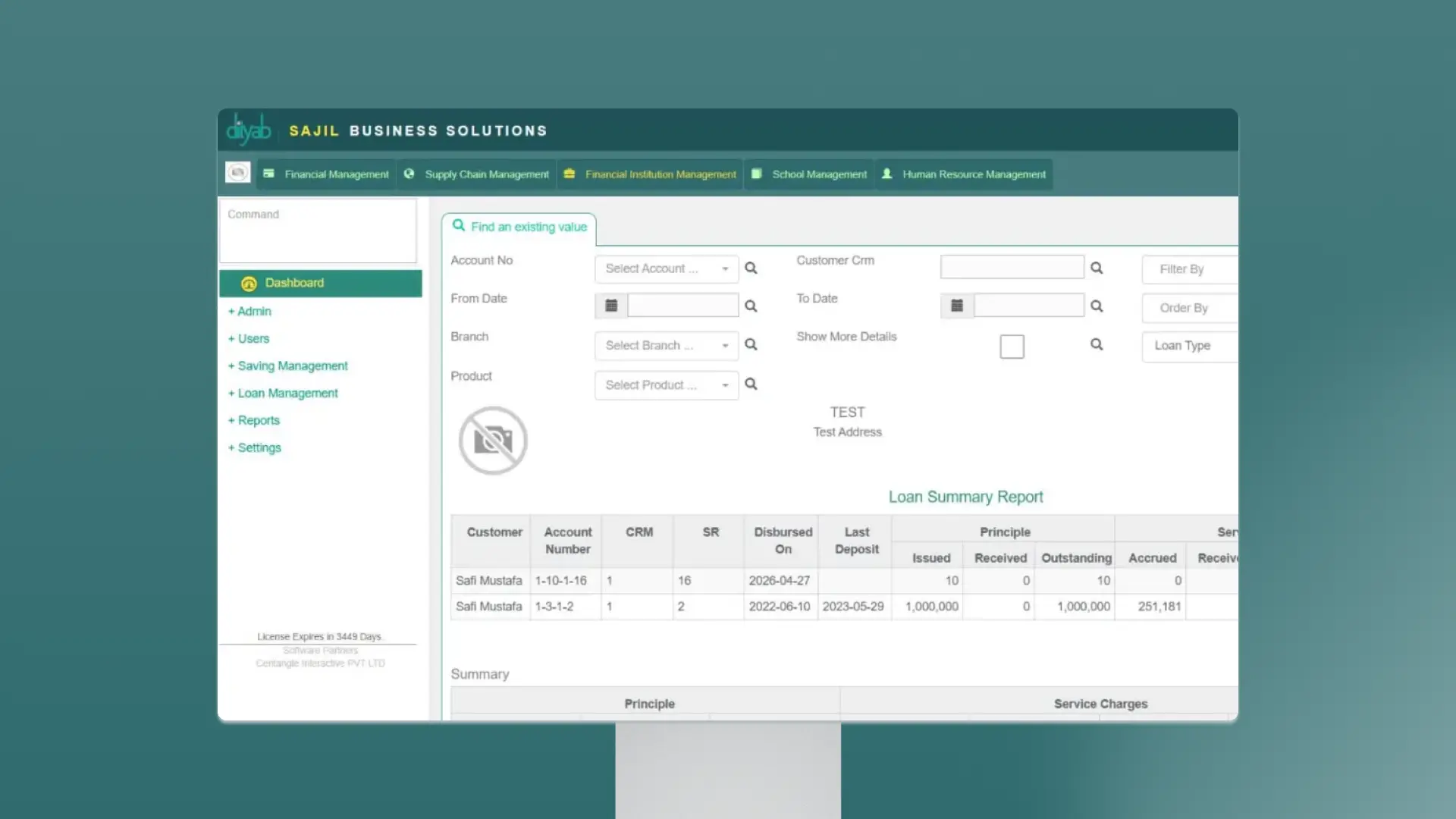Click magnifier icon next to To Date
This screenshot has width=1456, height=819.
click(1097, 306)
